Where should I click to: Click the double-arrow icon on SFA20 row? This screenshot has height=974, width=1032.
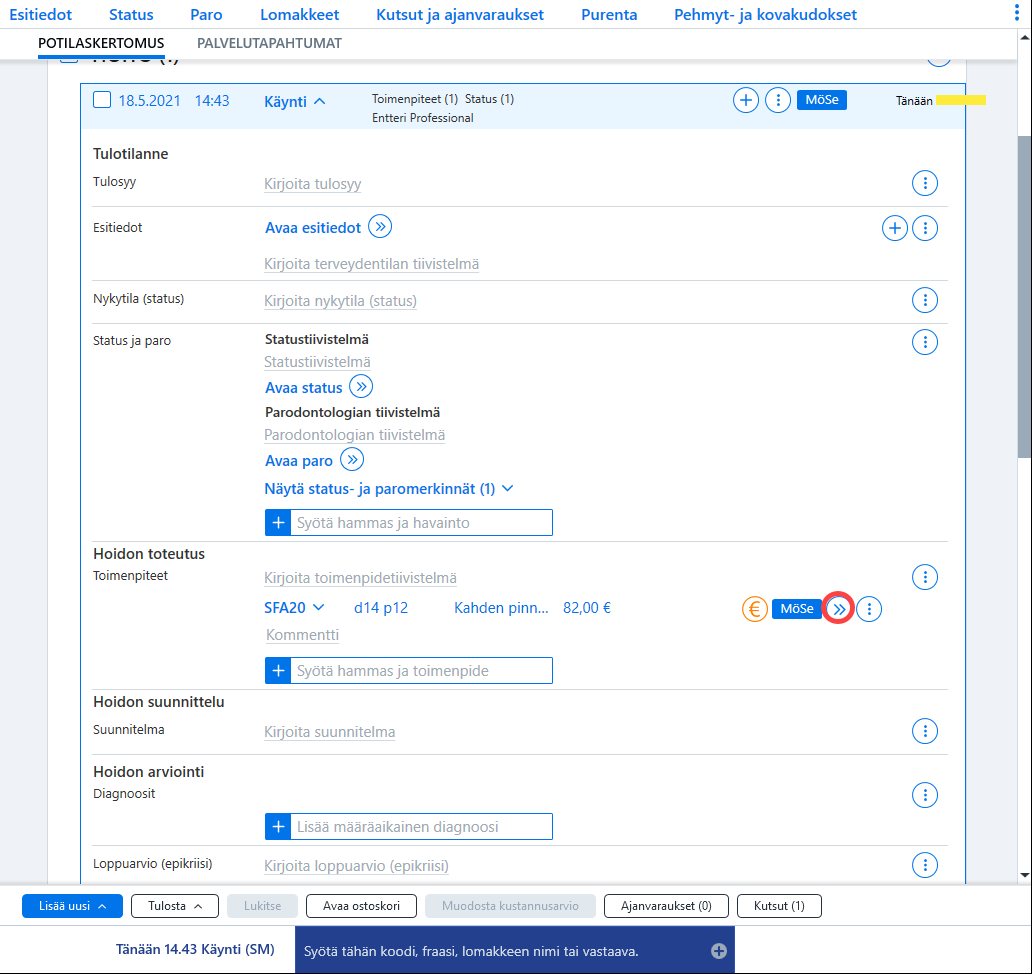coord(838,609)
